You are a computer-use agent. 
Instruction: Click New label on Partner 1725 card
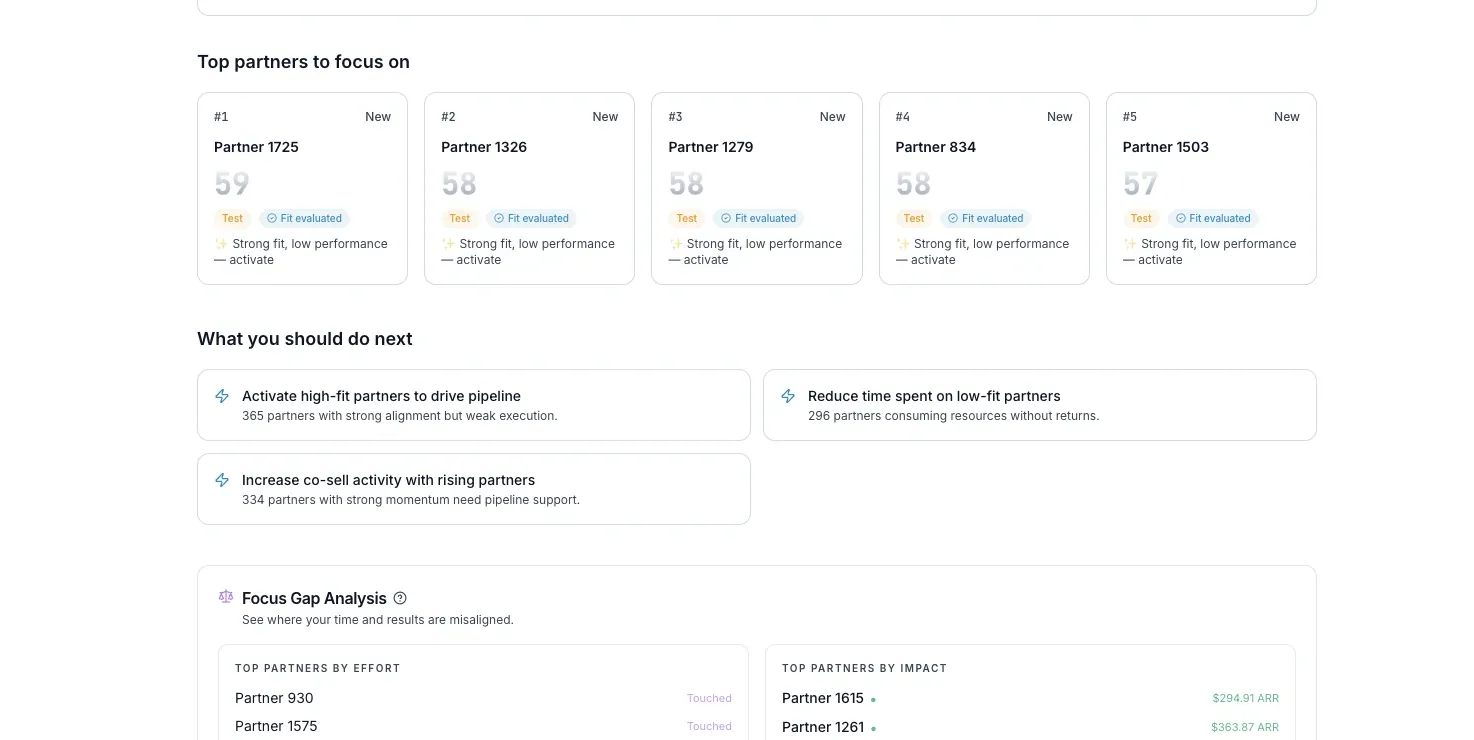point(378,117)
